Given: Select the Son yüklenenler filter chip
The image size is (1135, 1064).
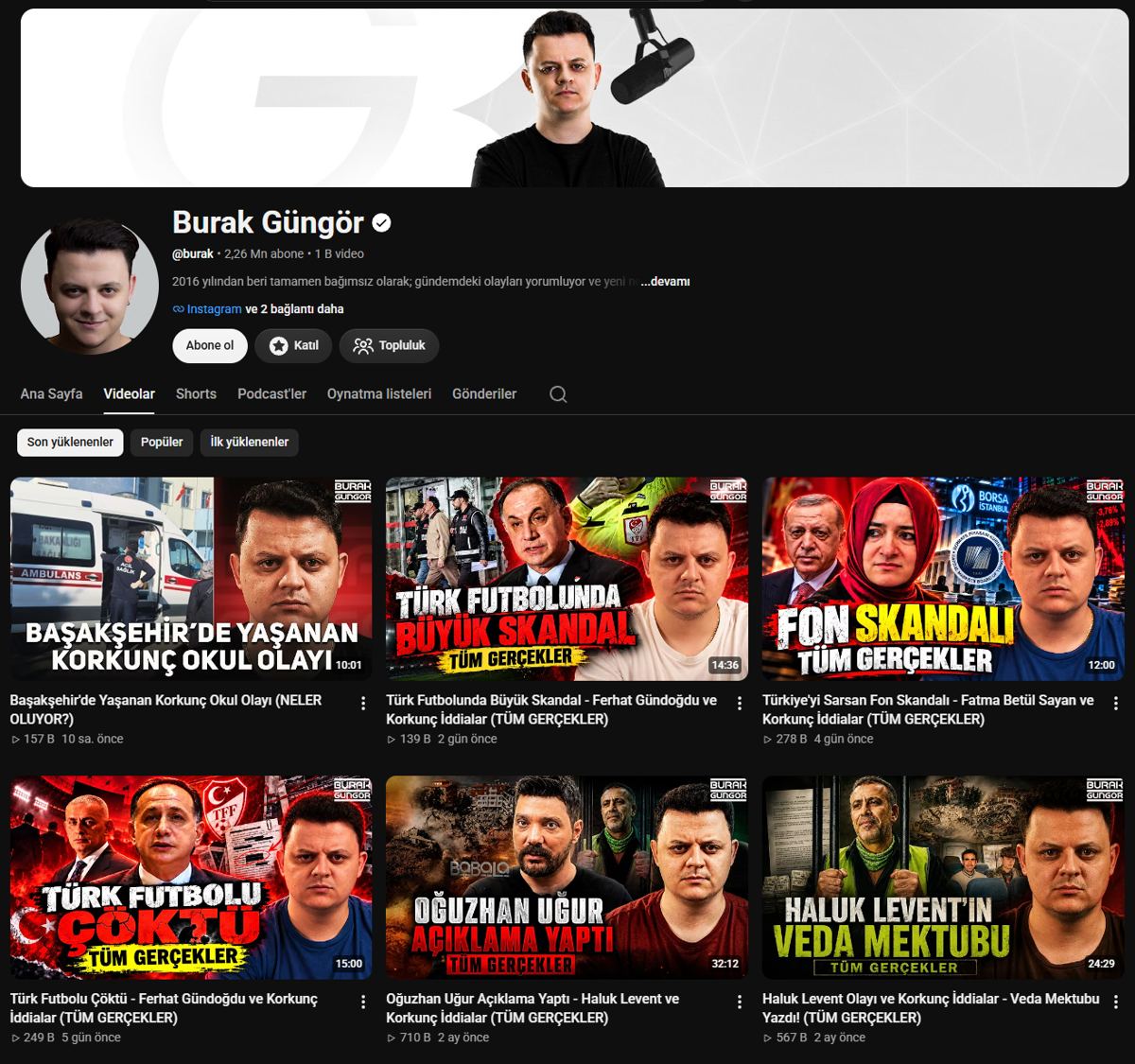Looking at the screenshot, I should click(70, 442).
